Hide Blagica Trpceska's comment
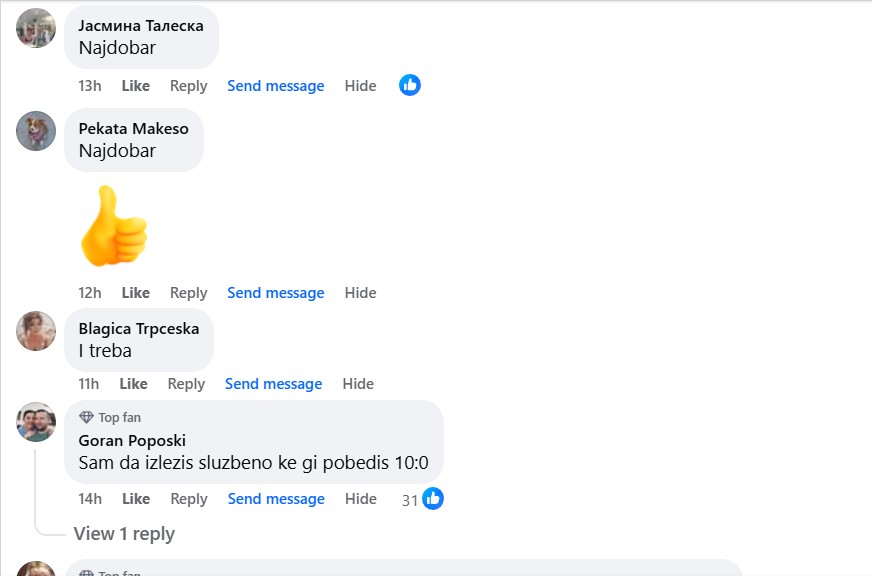 point(358,384)
